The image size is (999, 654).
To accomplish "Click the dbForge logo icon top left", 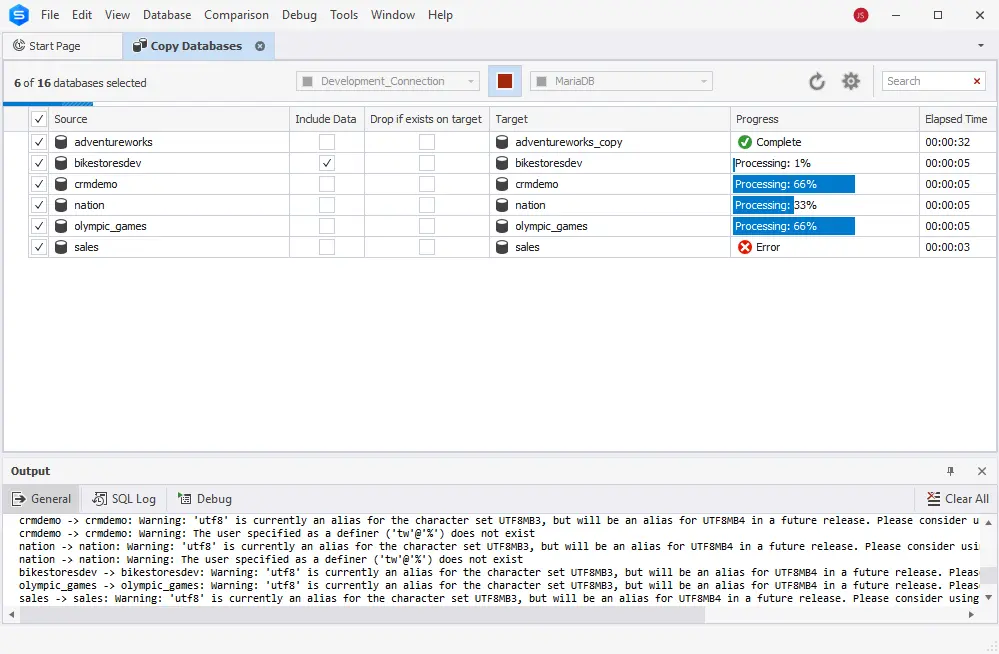I will pyautogui.click(x=17, y=15).
